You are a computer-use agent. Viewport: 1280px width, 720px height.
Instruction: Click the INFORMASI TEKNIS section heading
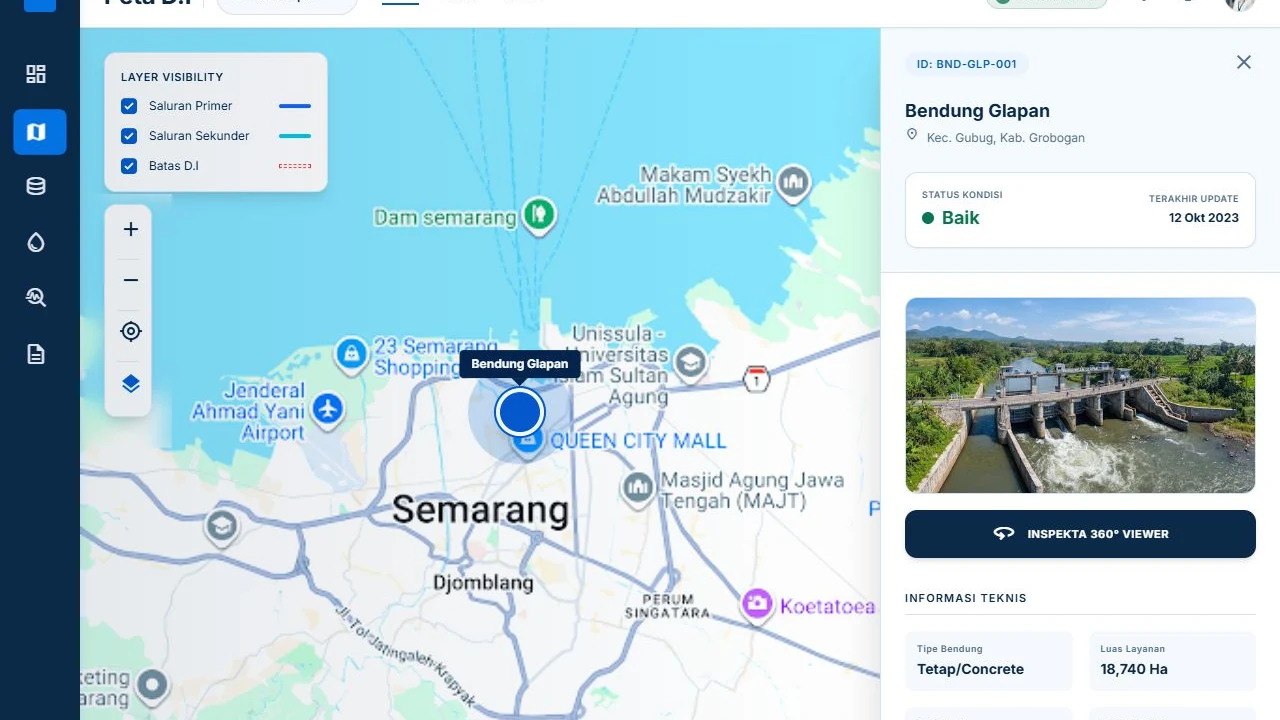(x=966, y=598)
